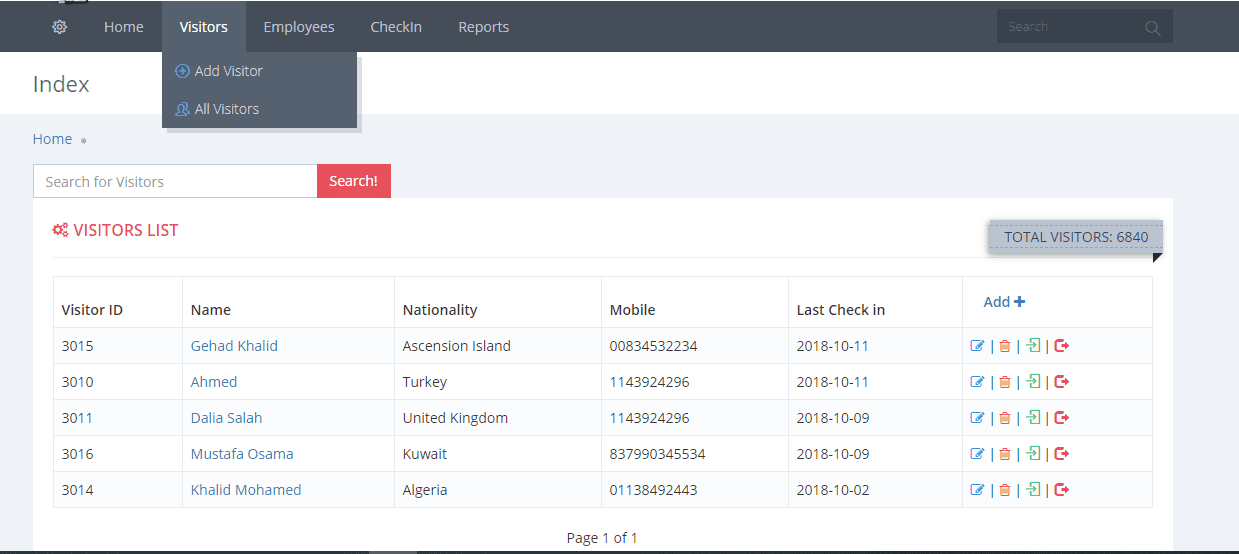Open Mustafa Osama's visitor profile link
Viewport: 1239px width, 554px height.
pos(242,454)
